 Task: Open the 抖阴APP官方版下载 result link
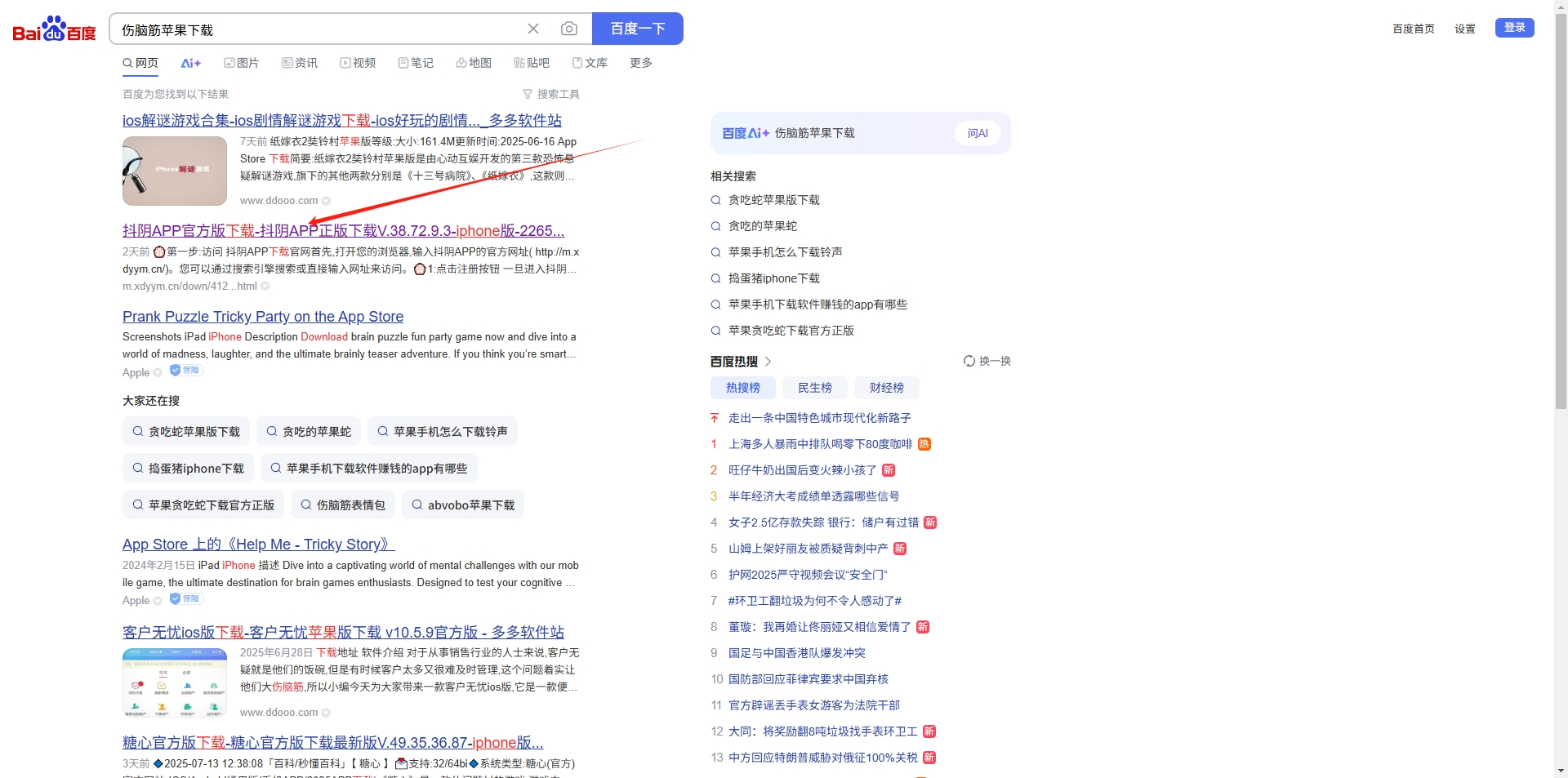tap(344, 231)
